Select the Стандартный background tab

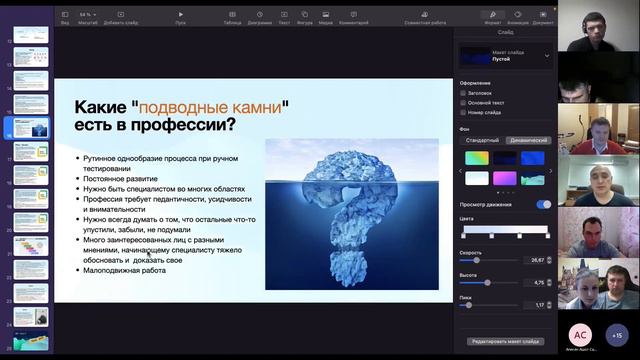(x=482, y=140)
